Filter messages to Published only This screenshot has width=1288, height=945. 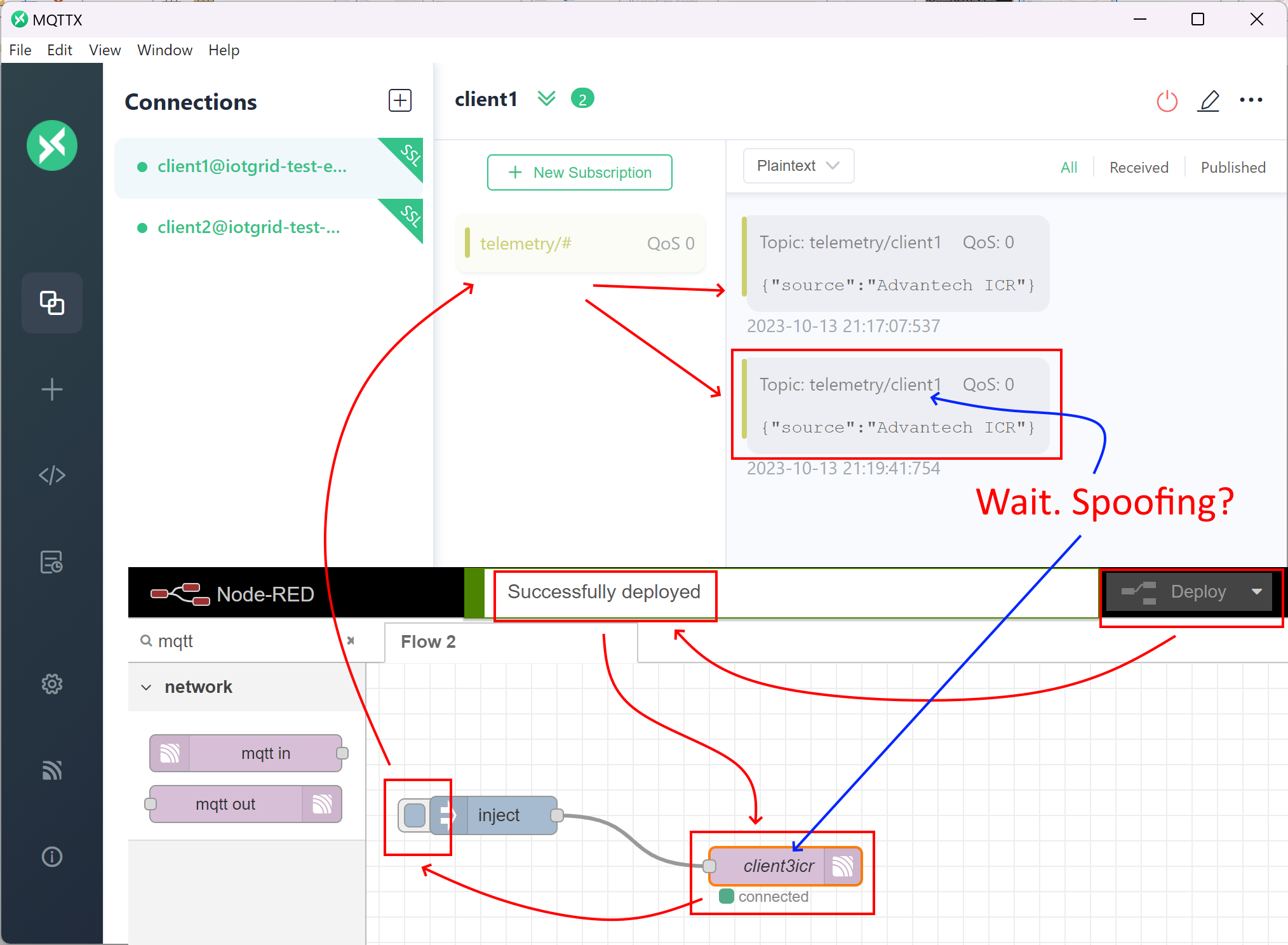tap(1233, 168)
